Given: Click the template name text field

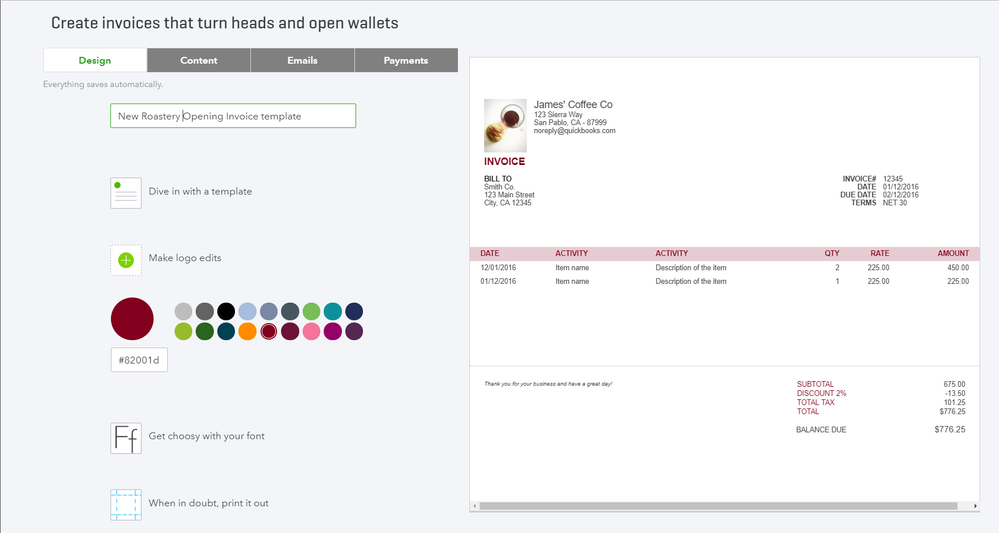Looking at the screenshot, I should (x=232, y=116).
